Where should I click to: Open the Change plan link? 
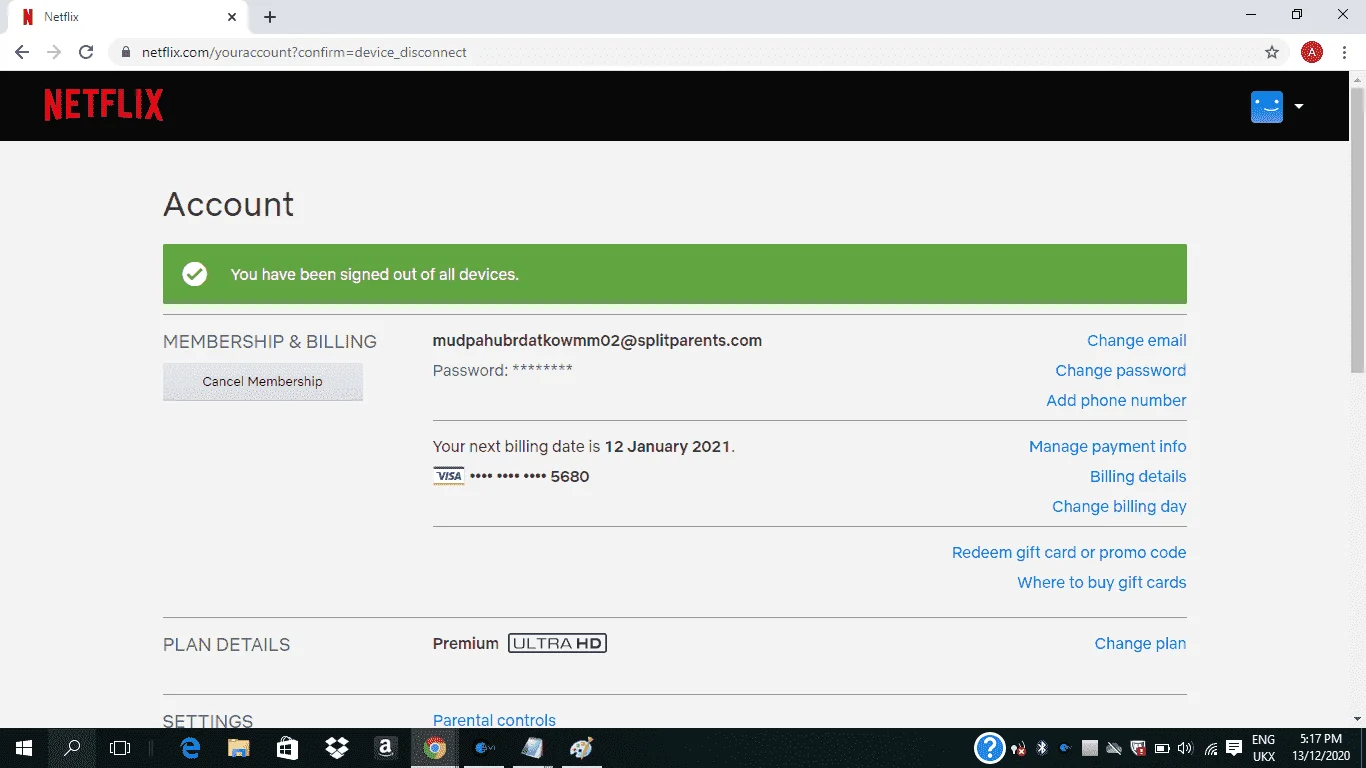click(1140, 644)
